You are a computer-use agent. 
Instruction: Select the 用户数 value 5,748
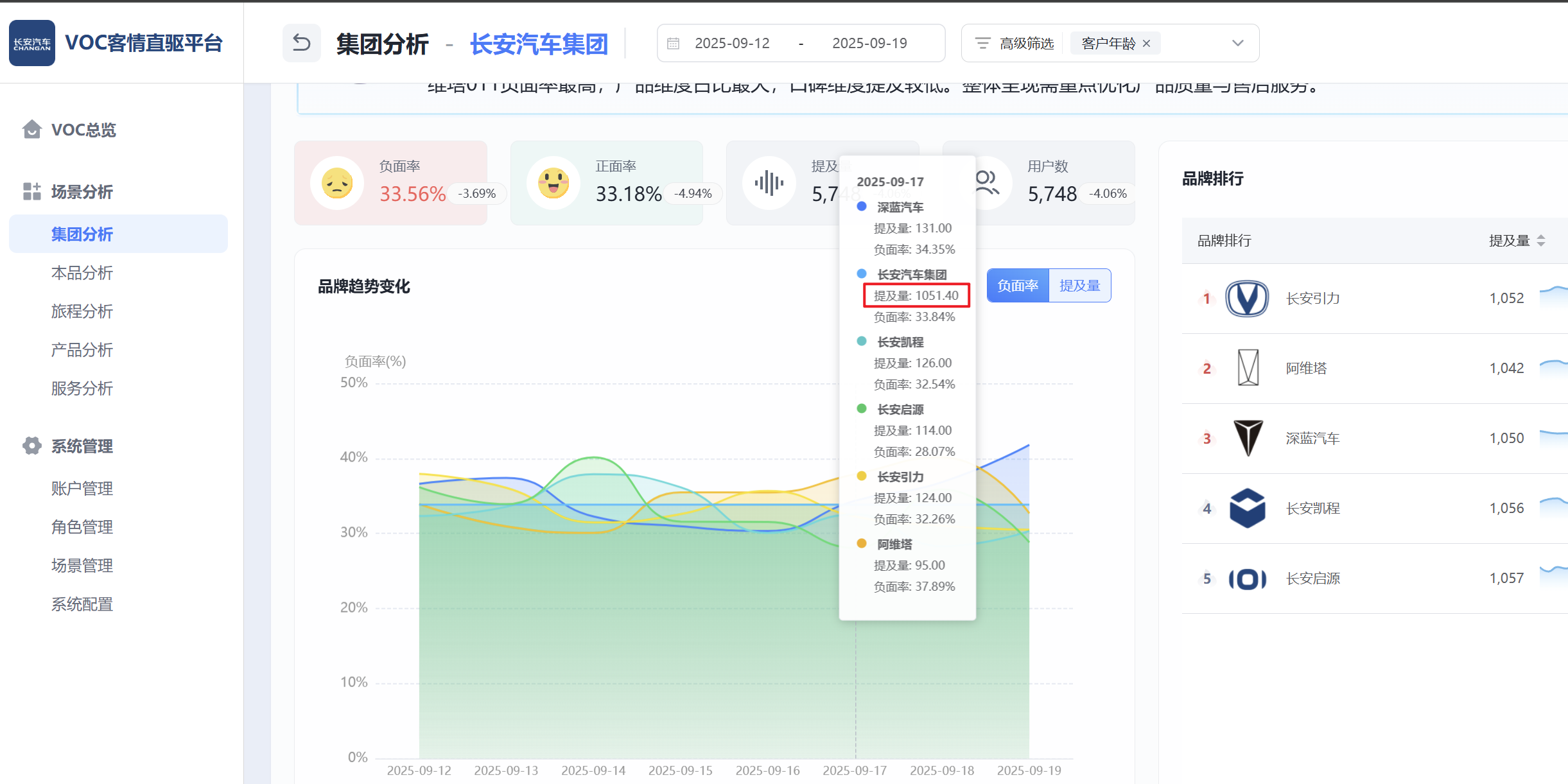tap(1052, 194)
